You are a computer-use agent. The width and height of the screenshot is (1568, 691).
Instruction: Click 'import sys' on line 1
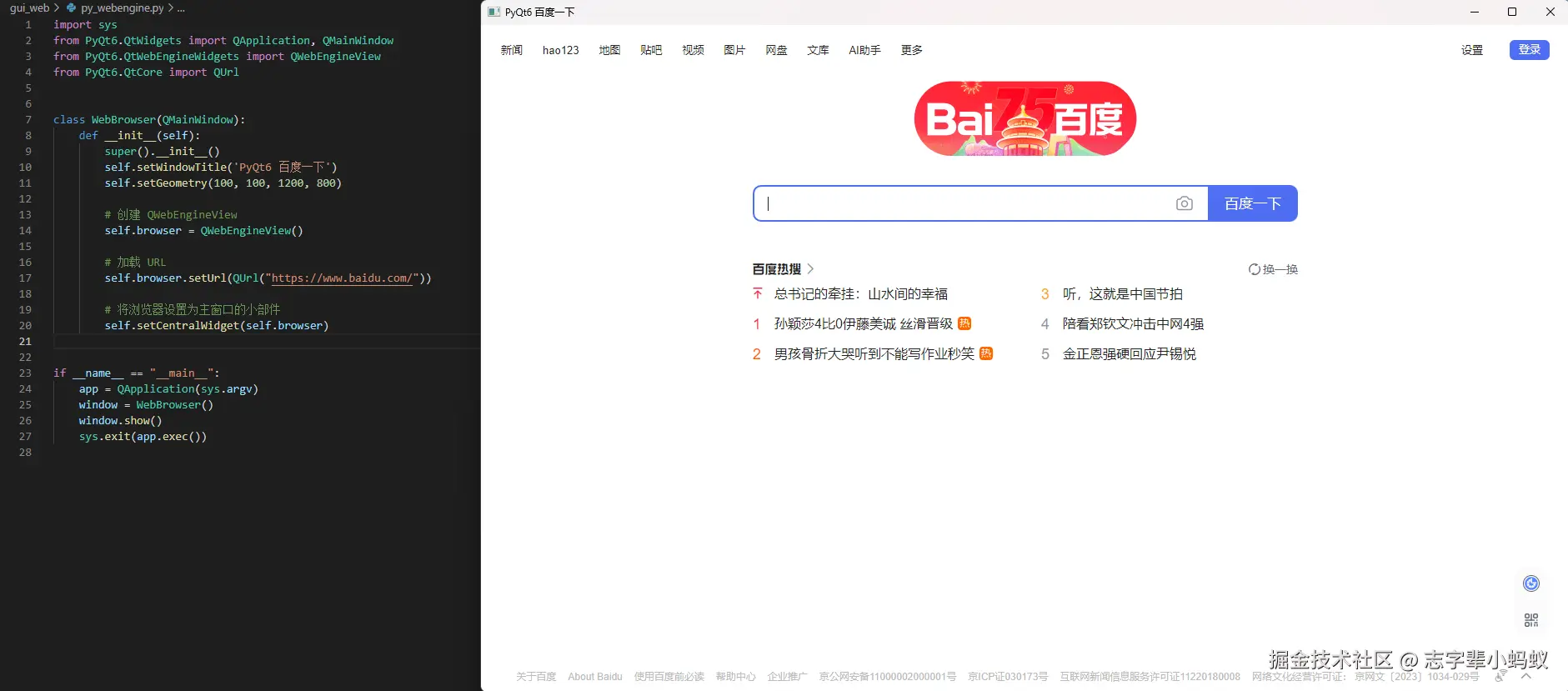85,24
